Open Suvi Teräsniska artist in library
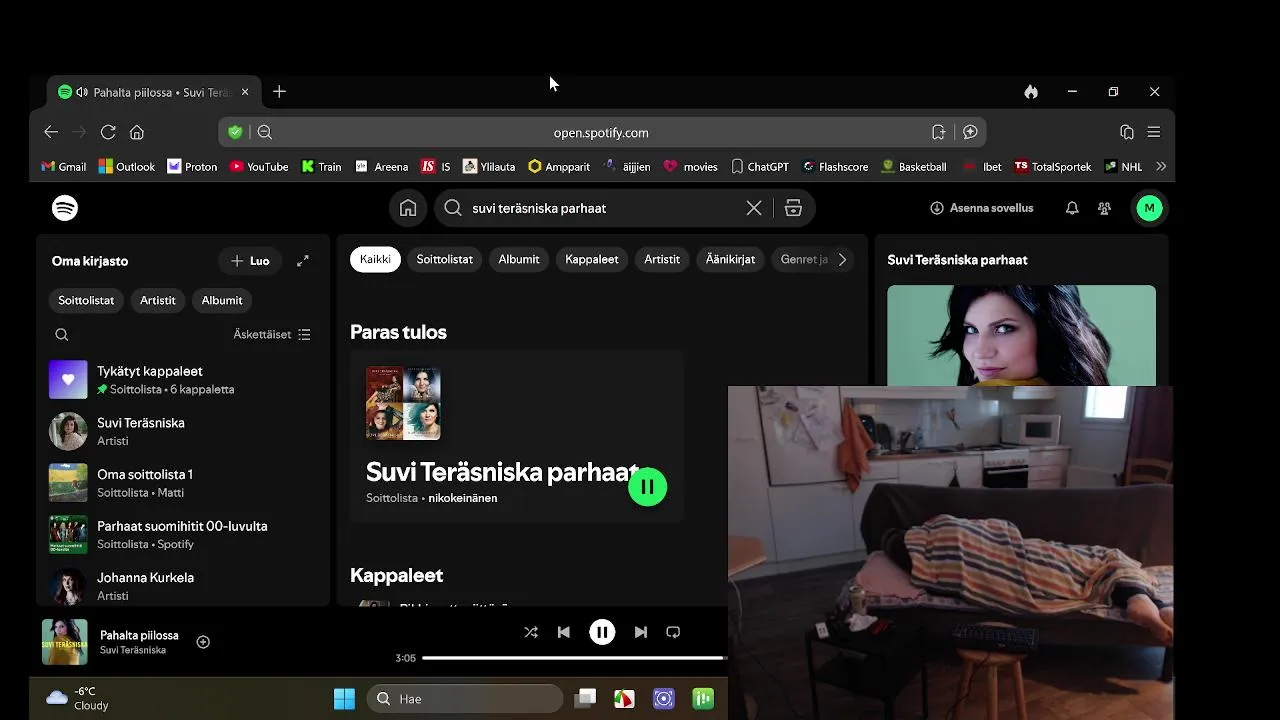The height and width of the screenshot is (720, 1280). 182,431
